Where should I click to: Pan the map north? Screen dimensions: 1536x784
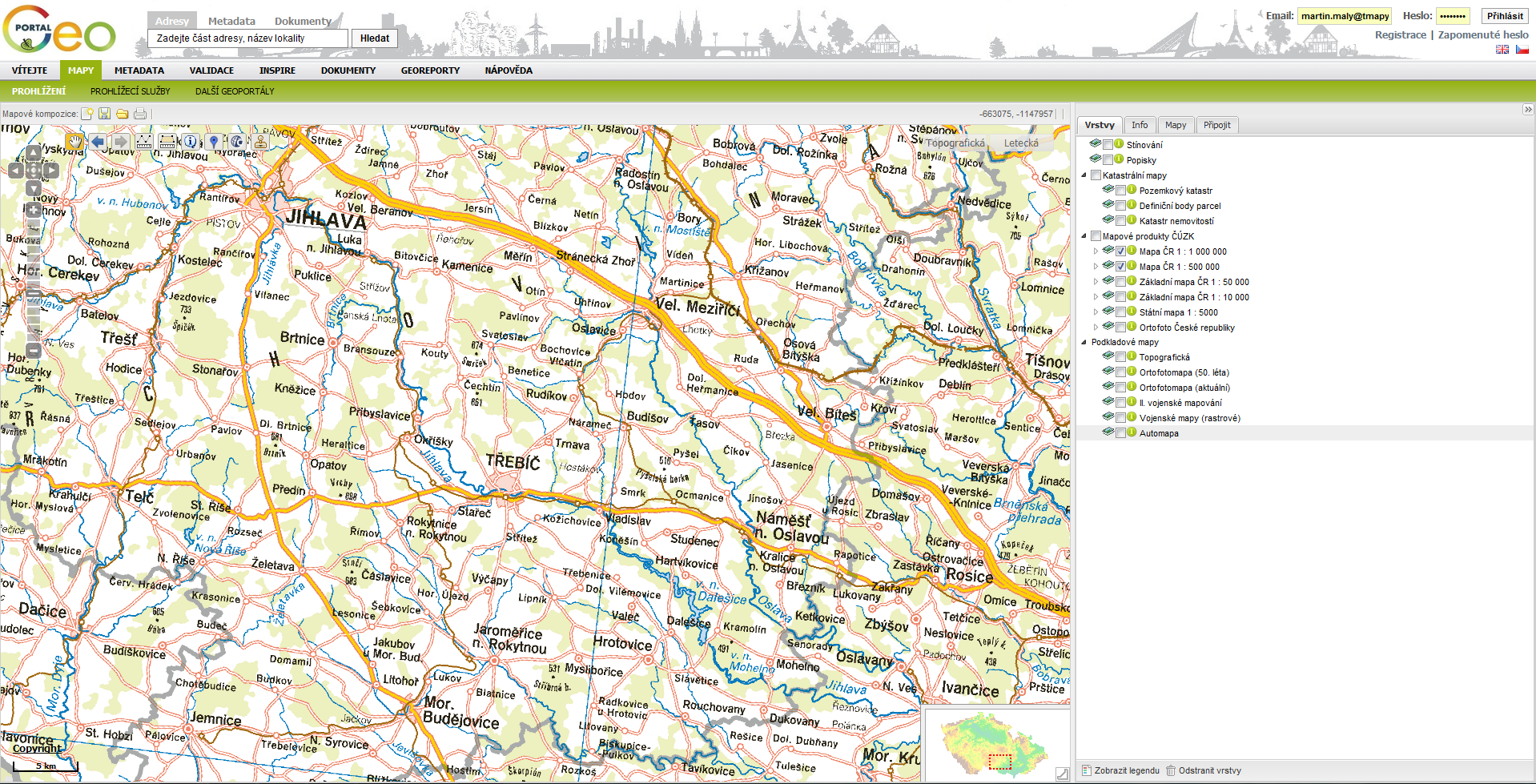pyautogui.click(x=34, y=152)
